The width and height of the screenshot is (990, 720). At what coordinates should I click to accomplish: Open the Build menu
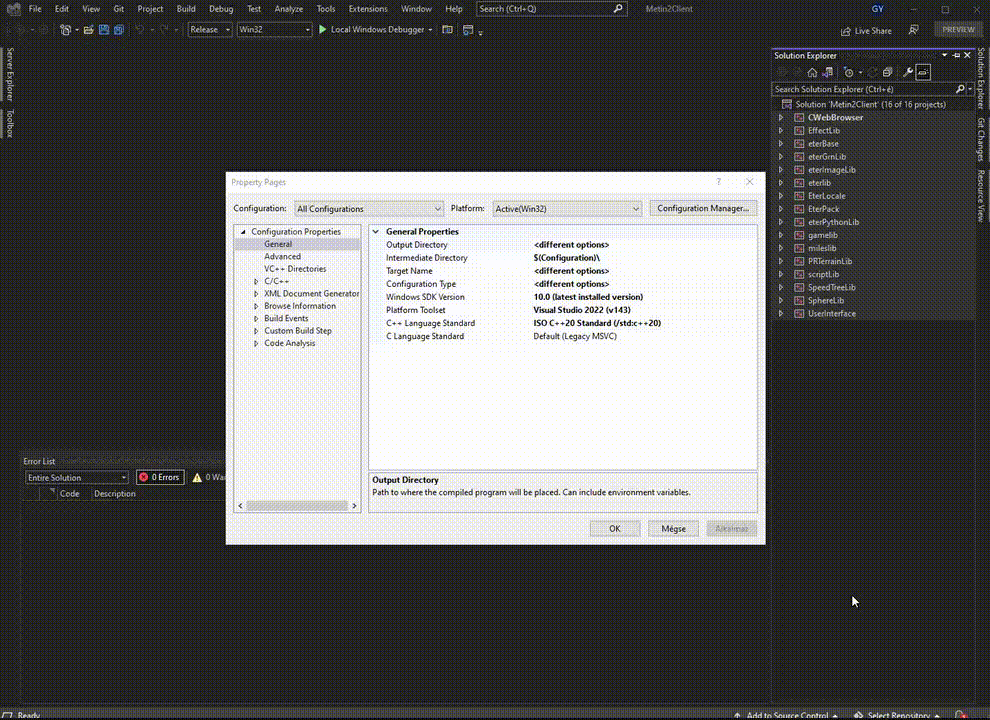pyautogui.click(x=186, y=8)
